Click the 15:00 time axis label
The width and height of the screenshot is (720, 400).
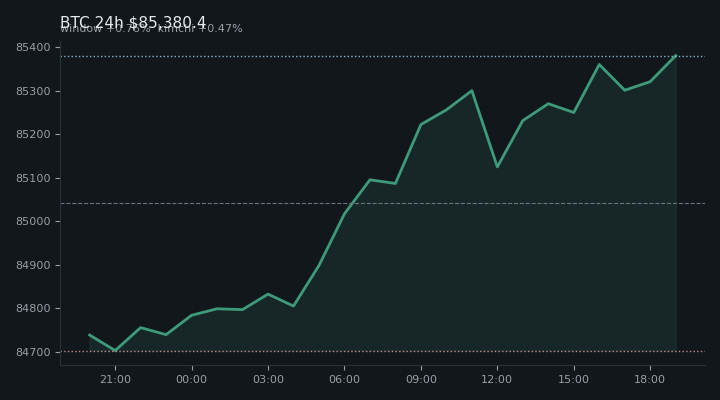(574, 379)
